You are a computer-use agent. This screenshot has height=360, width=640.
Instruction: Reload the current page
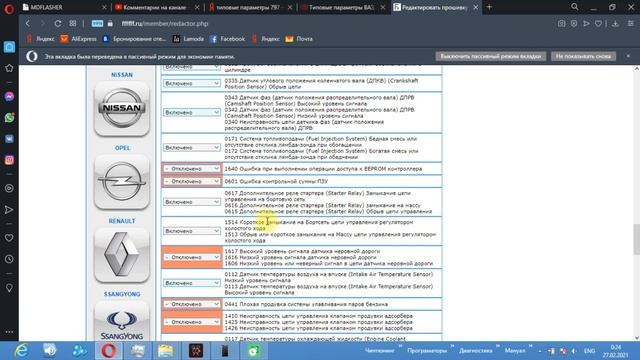[x=58, y=24]
